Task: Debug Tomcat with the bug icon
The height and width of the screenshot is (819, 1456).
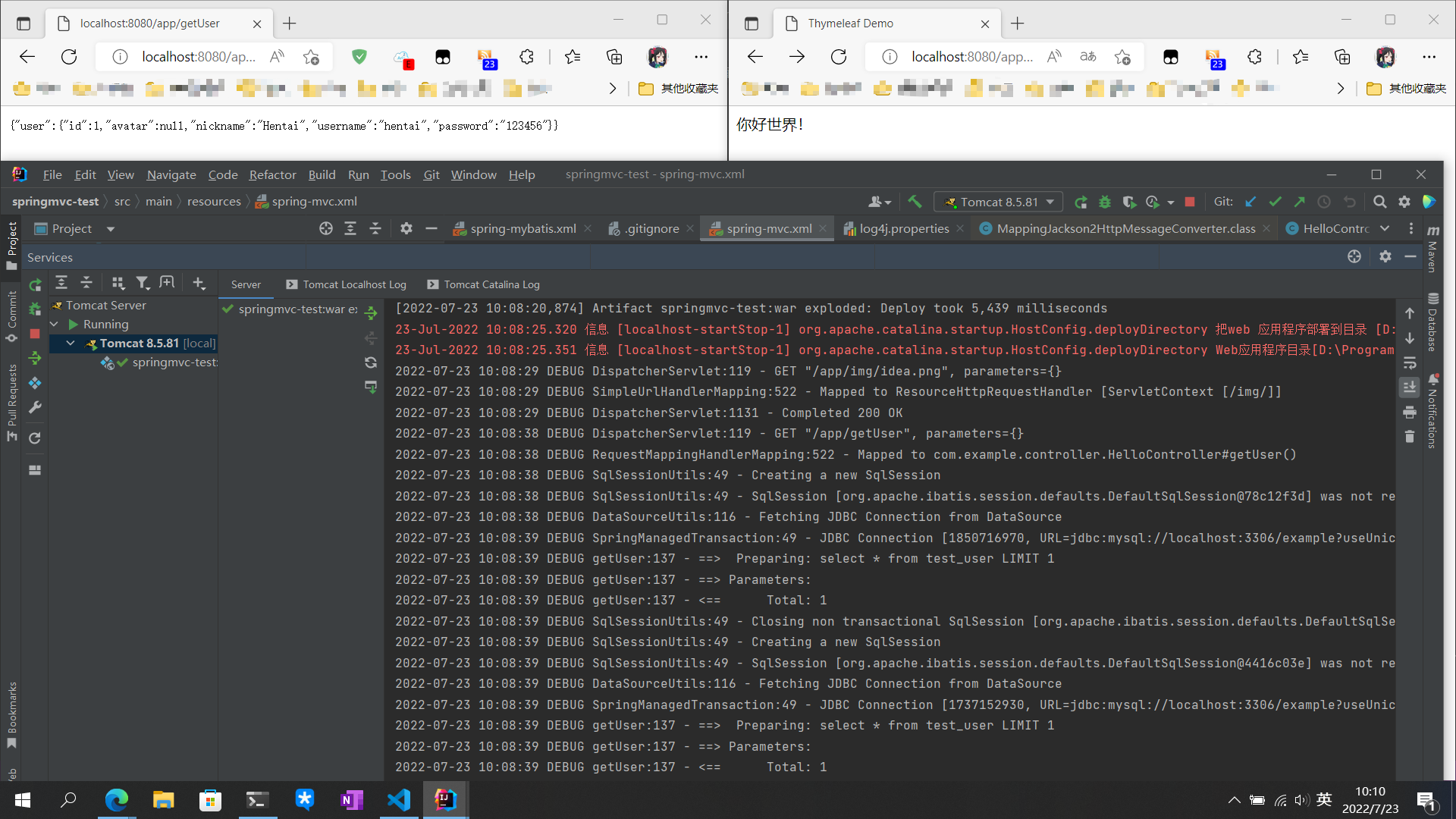Action: pyautogui.click(x=1105, y=202)
